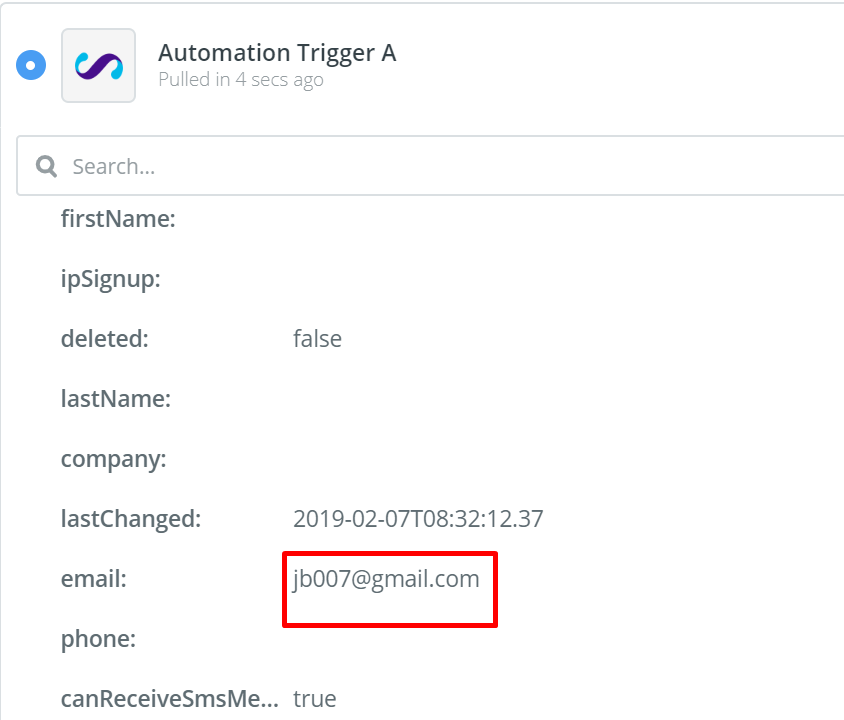
Task: Select the email field label
Action: point(94,580)
